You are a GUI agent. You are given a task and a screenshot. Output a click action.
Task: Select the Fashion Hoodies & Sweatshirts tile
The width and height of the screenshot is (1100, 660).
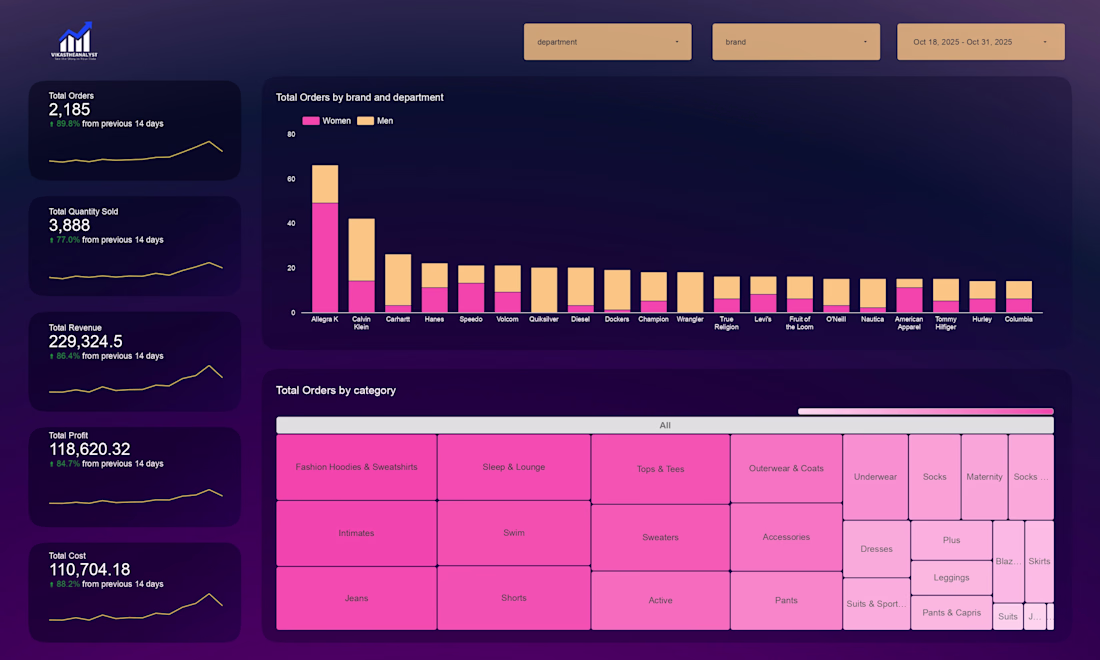pyautogui.click(x=356, y=467)
